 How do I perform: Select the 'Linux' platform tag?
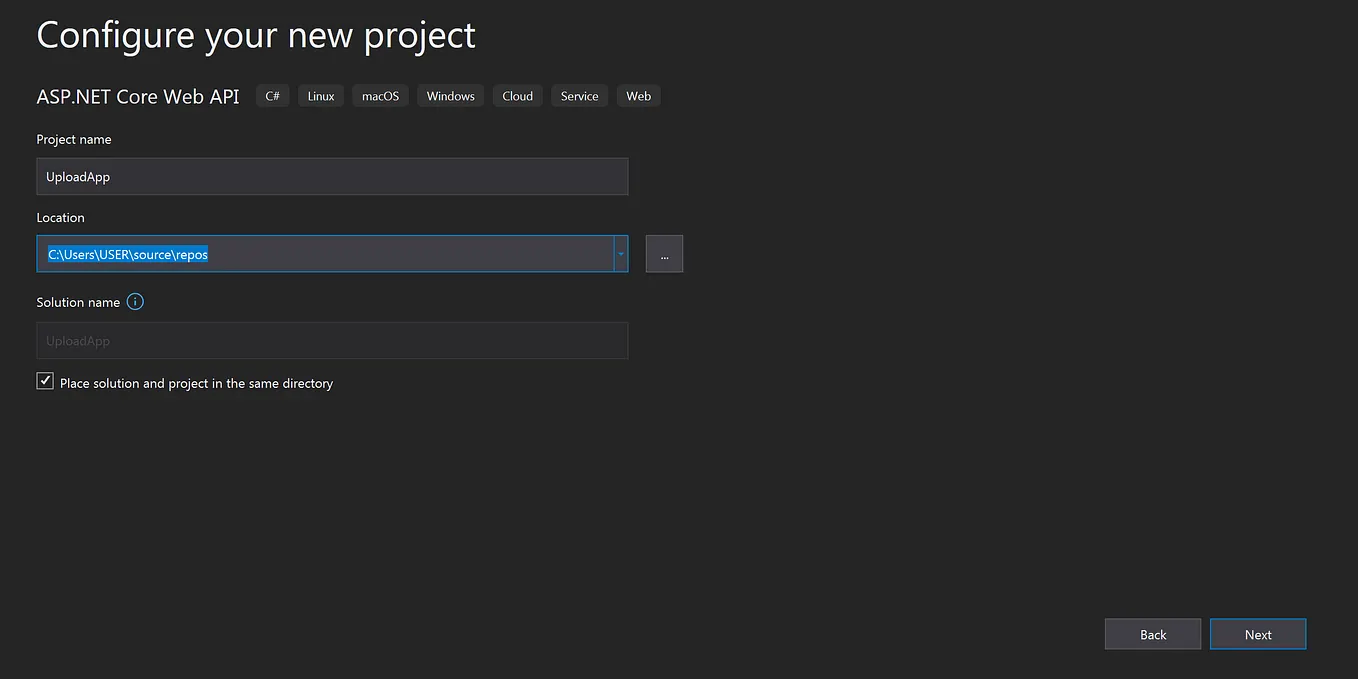(x=320, y=95)
